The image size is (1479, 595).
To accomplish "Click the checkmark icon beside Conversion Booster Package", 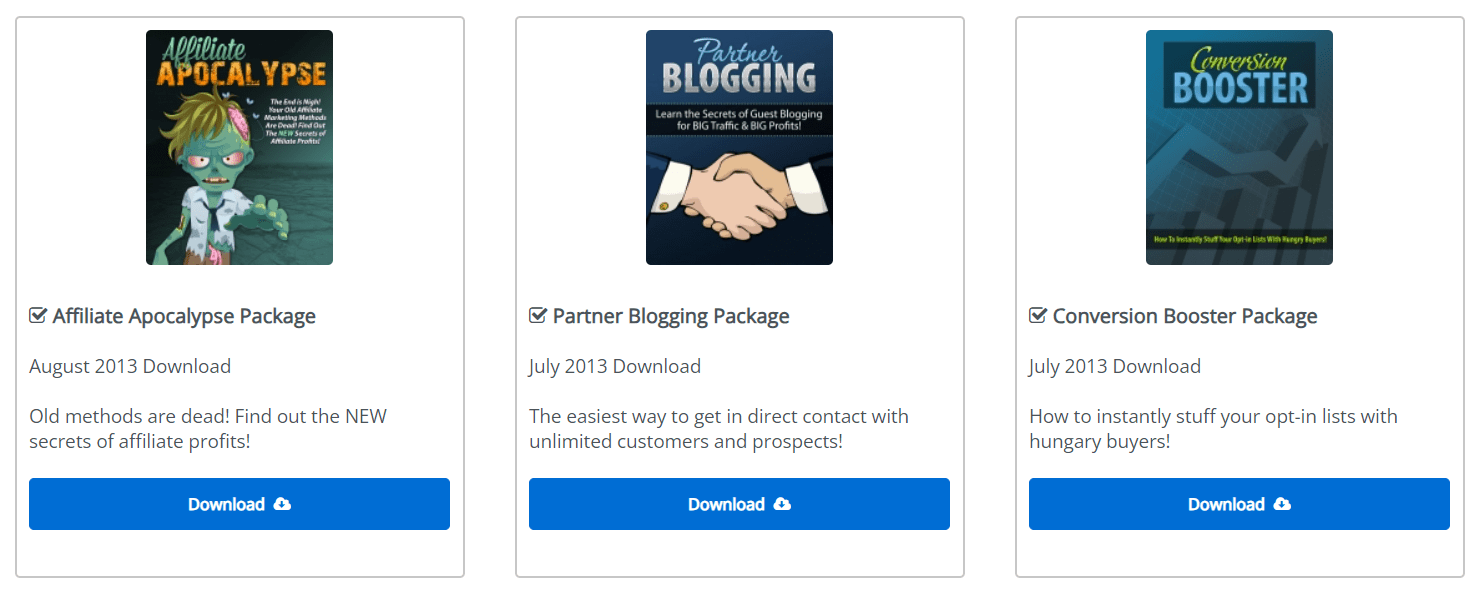I will (1038, 316).
